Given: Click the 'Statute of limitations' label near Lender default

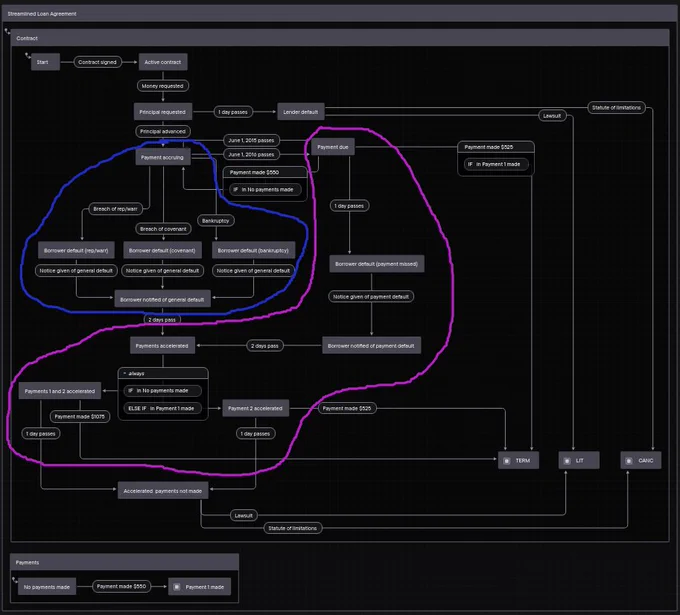Looking at the screenshot, I should tap(616, 108).
